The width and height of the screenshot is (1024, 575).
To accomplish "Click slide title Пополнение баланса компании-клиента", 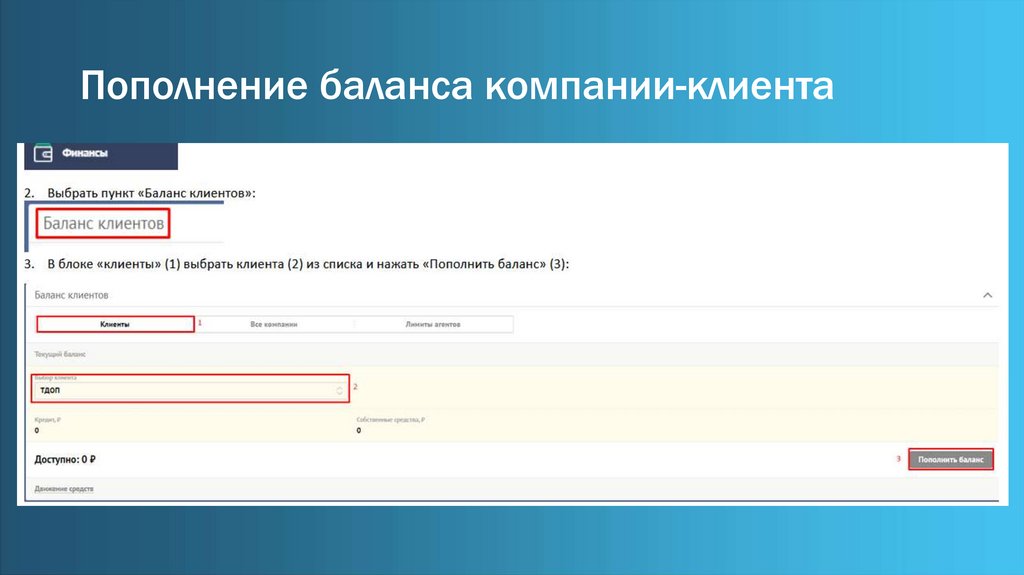I will click(456, 86).
